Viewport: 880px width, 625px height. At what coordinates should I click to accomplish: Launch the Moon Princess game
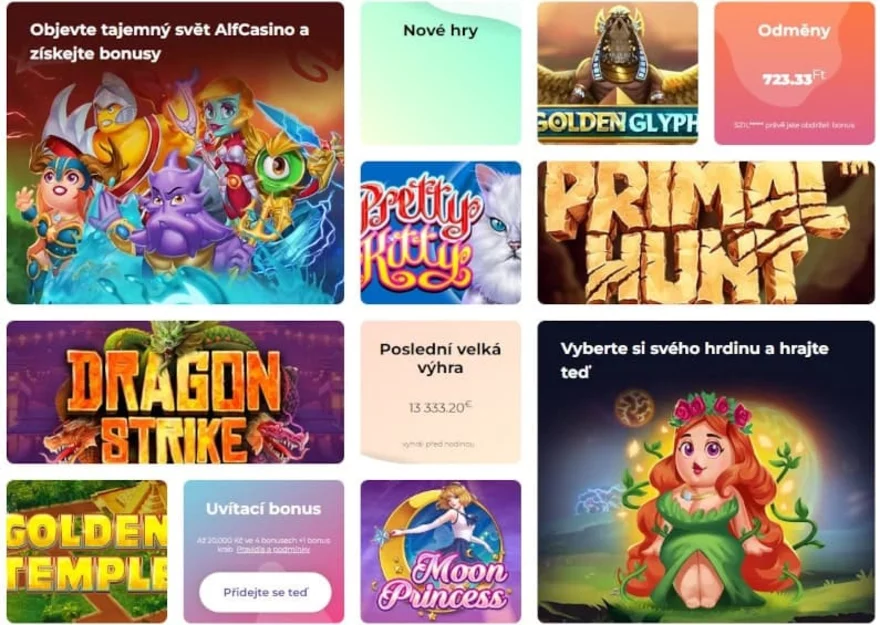click(x=441, y=552)
